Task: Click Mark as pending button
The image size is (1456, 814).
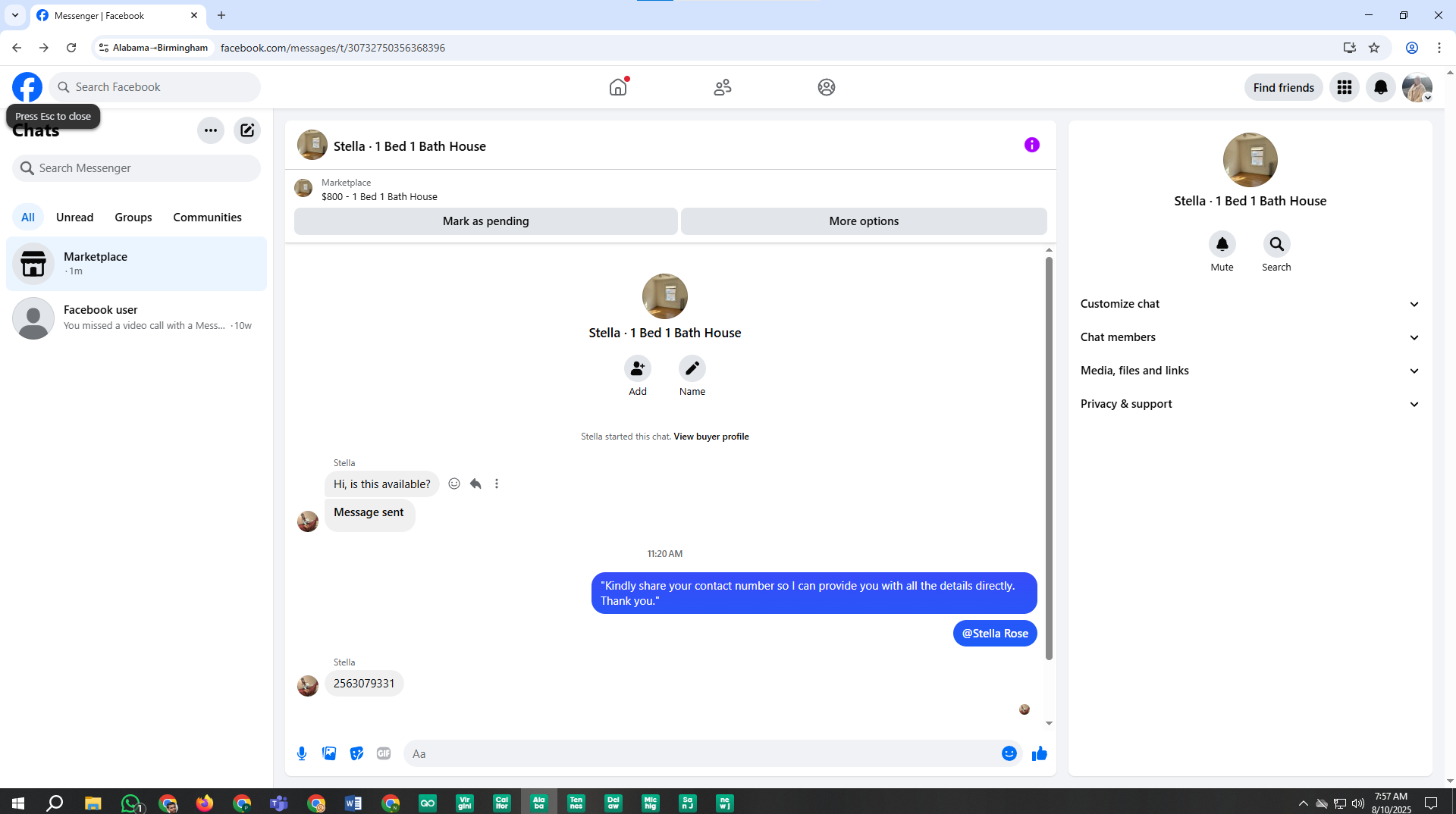Action: point(486,221)
